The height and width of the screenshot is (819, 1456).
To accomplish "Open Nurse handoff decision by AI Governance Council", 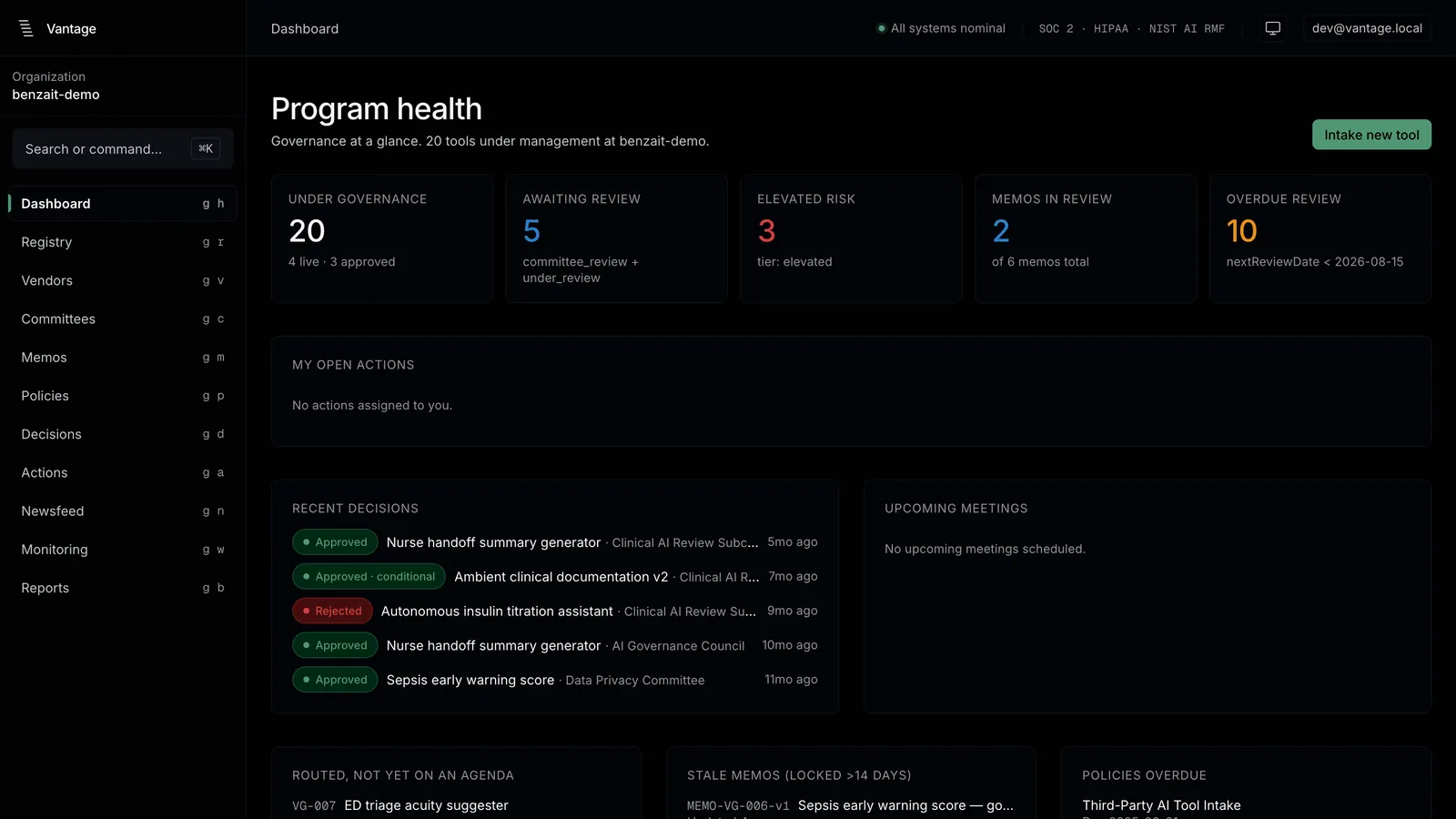I will click(555, 645).
